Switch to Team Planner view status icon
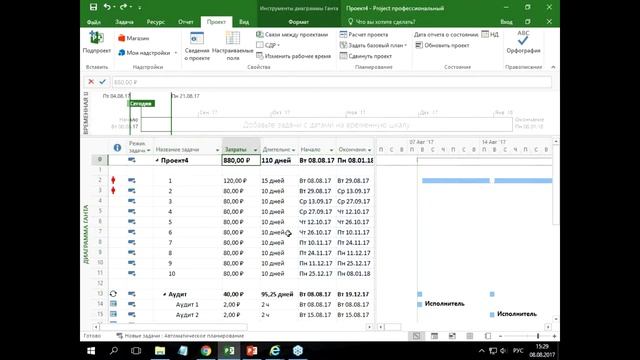640x360 pixels. [x=452, y=336]
